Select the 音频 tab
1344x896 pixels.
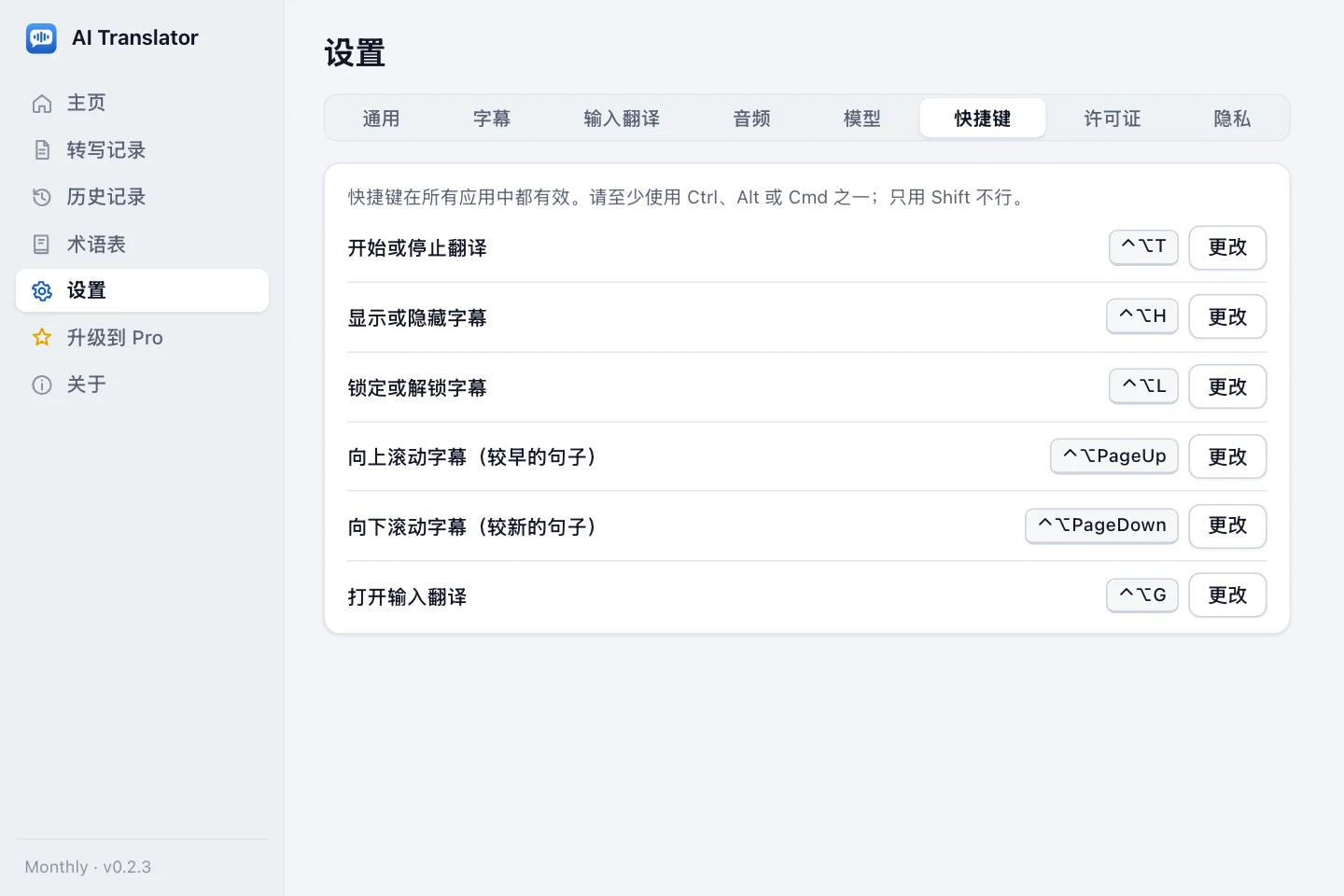point(751,119)
